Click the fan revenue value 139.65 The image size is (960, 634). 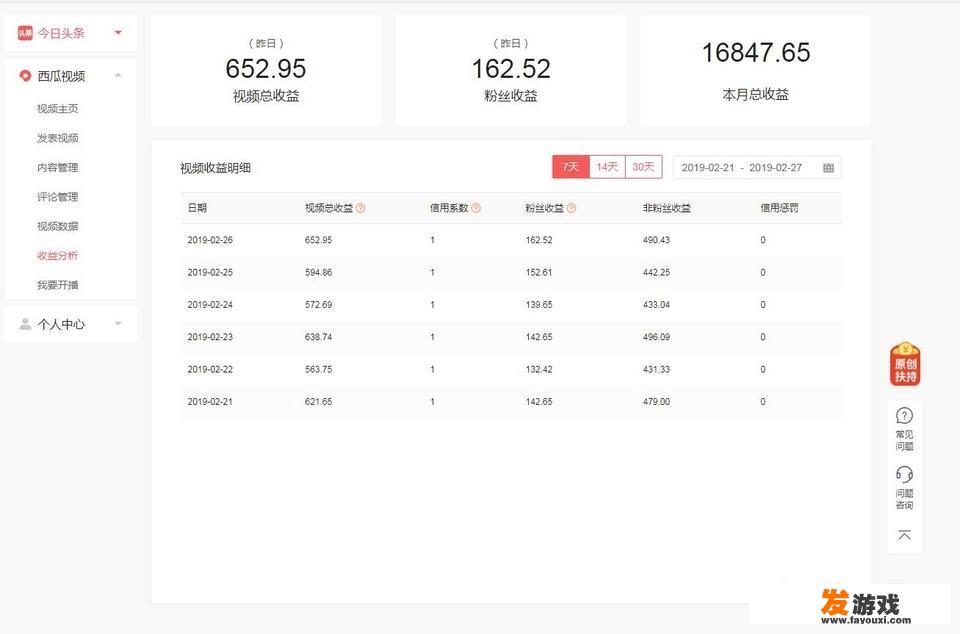[539, 305]
